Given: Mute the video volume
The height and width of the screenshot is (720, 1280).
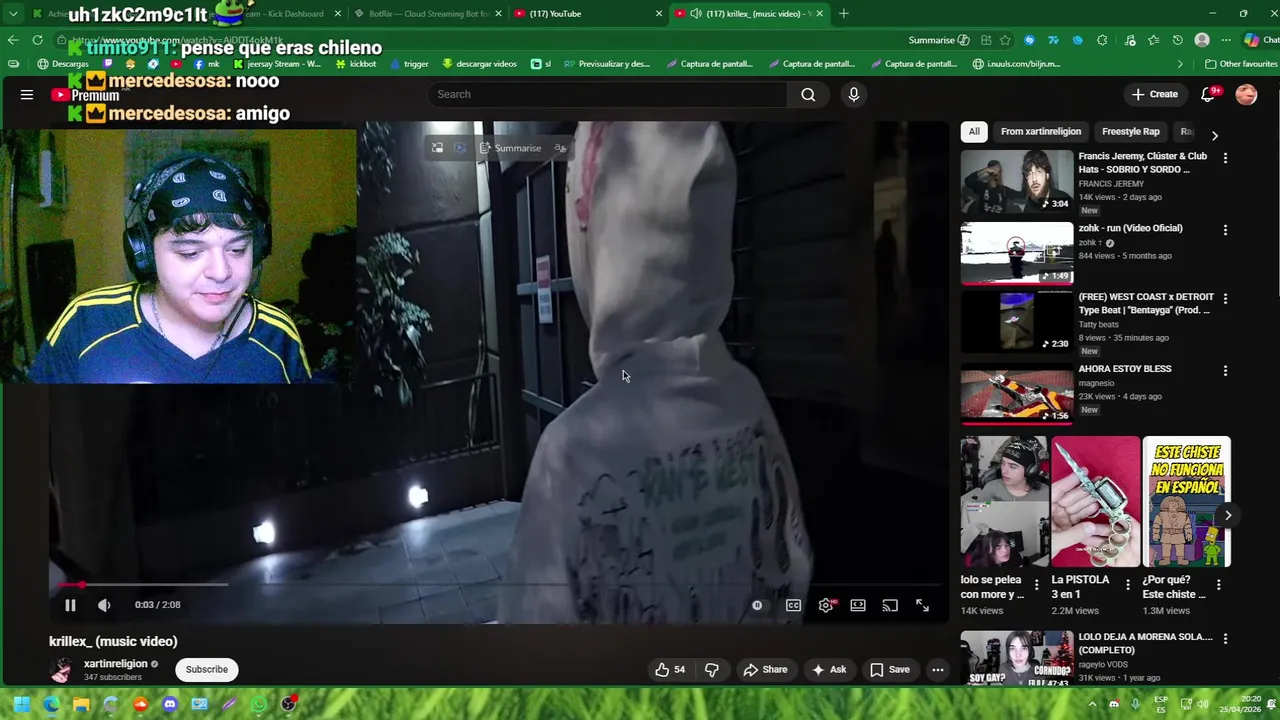Looking at the screenshot, I should coord(104,605).
